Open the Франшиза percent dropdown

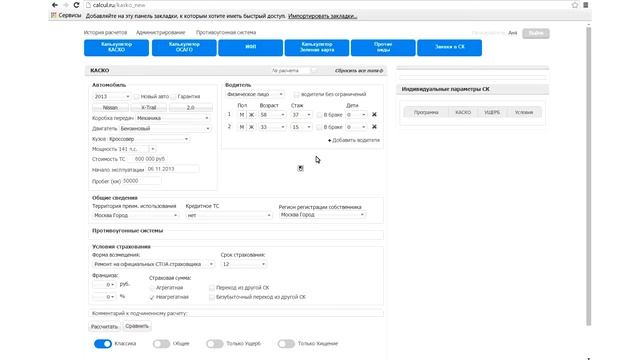104,297
